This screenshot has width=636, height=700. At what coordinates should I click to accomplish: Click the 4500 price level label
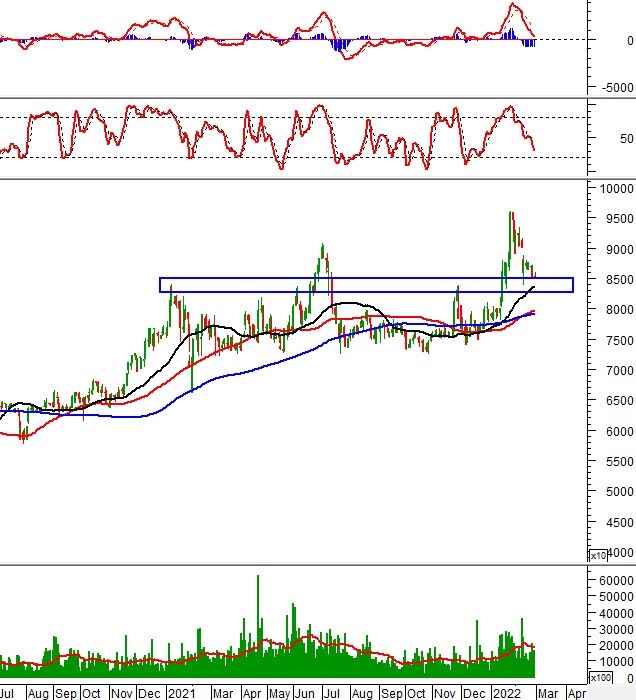tap(620, 522)
